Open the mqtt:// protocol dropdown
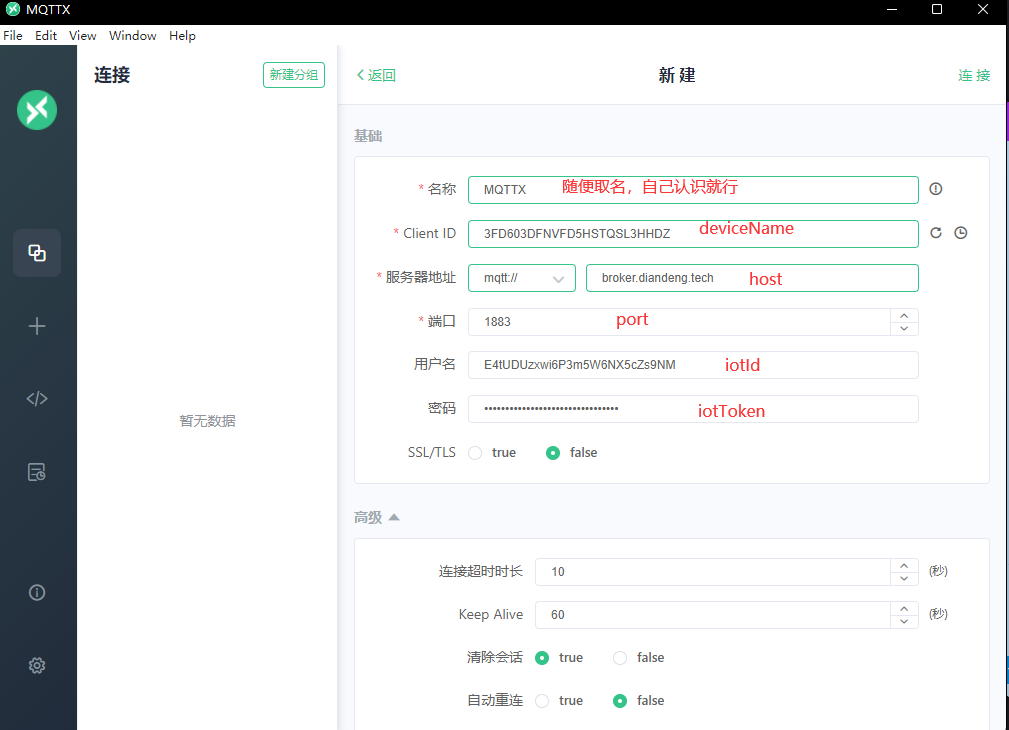Screen dimensions: 1009x730 point(521,278)
